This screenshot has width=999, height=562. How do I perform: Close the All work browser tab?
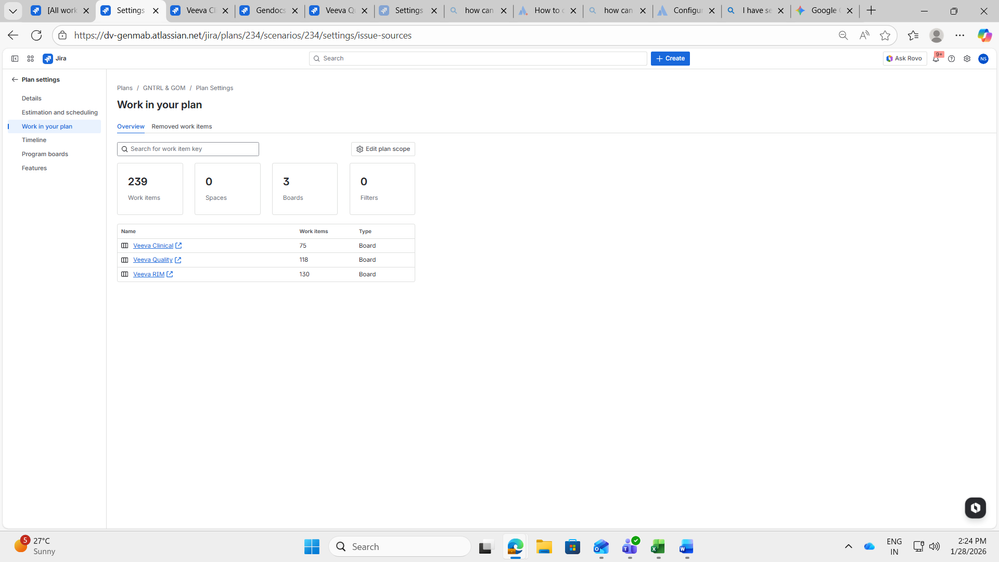pyautogui.click(x=86, y=11)
